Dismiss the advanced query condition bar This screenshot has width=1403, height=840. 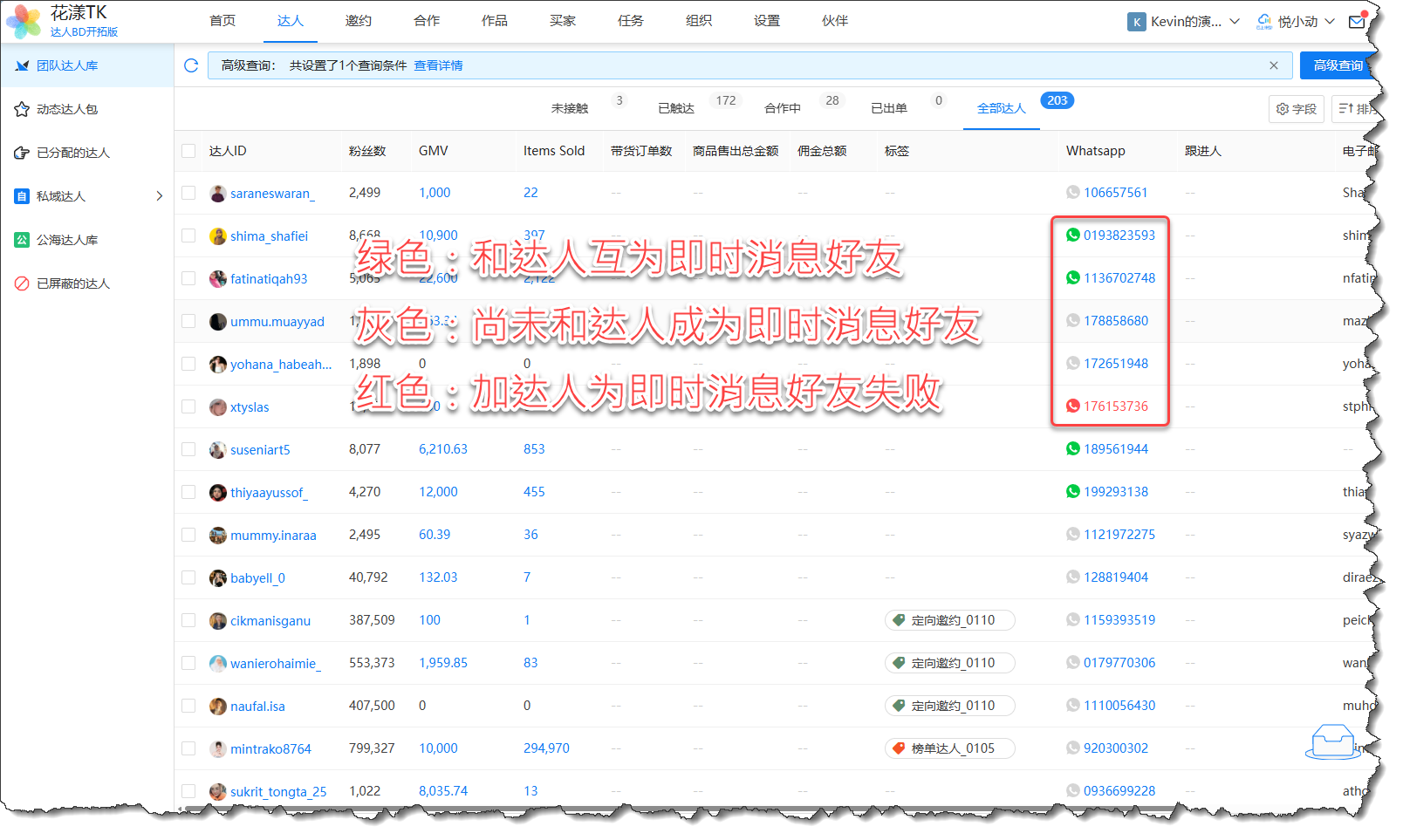pos(1273,65)
